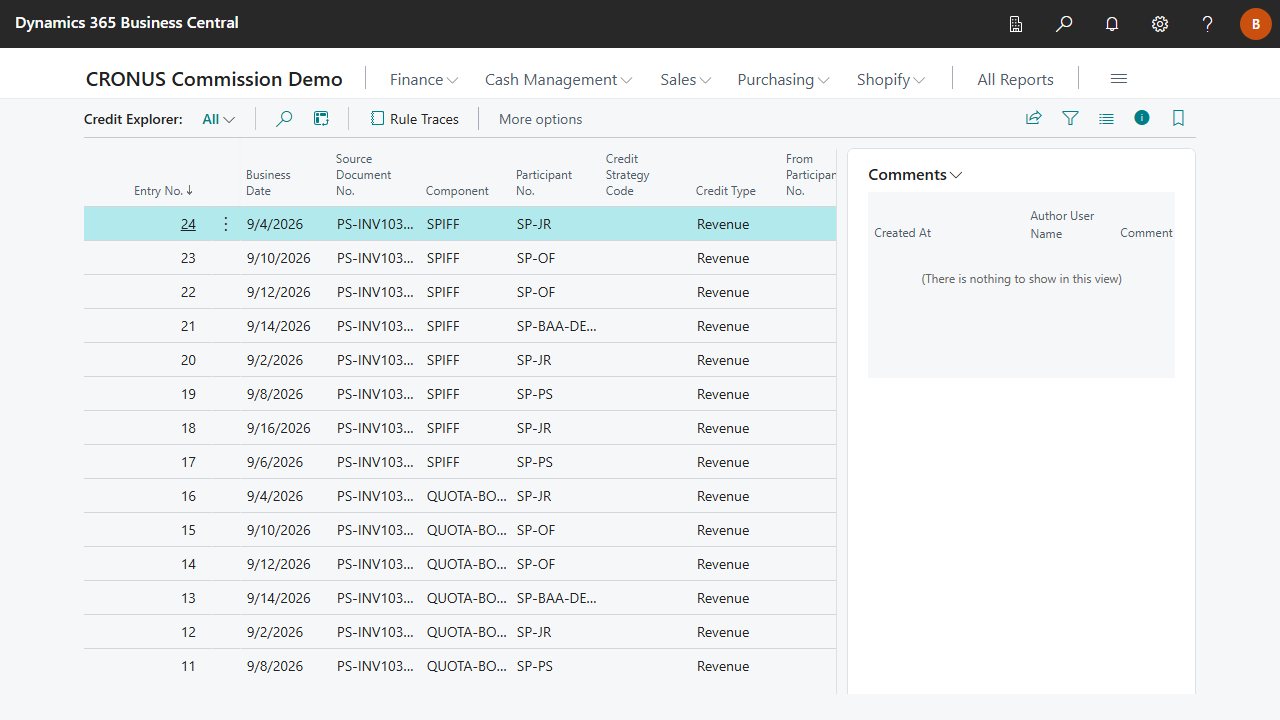Open entry number 24 link

(188, 224)
